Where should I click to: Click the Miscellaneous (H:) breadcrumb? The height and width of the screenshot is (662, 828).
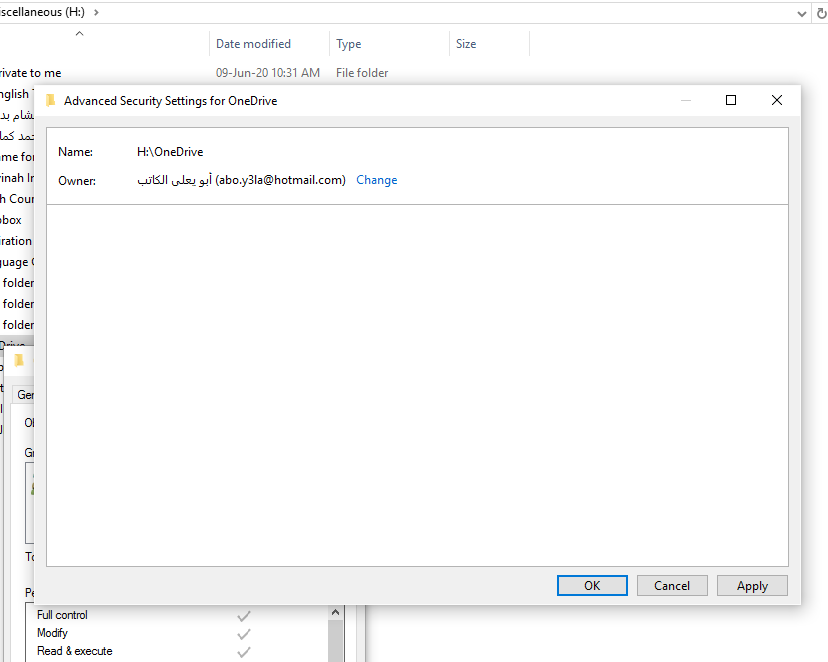(x=42, y=12)
